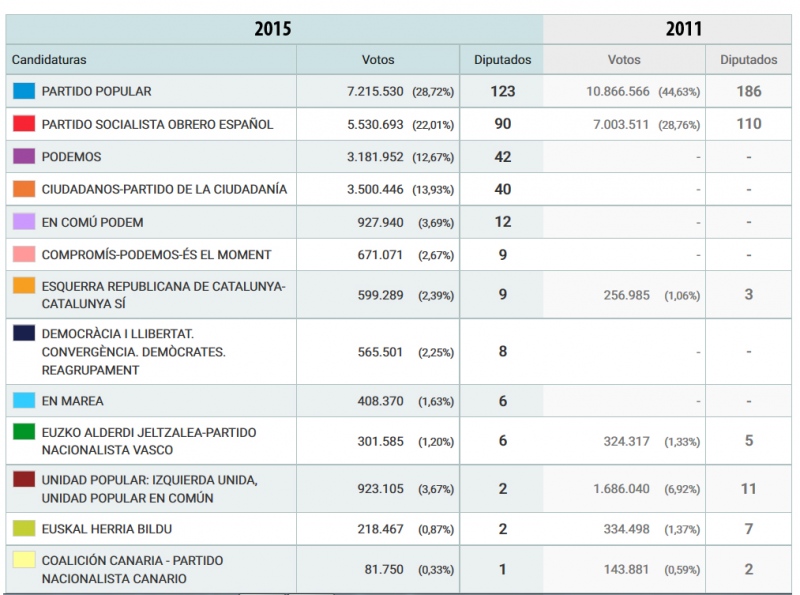
Task: Click the purple Podemos color swatch
Action: [24, 156]
